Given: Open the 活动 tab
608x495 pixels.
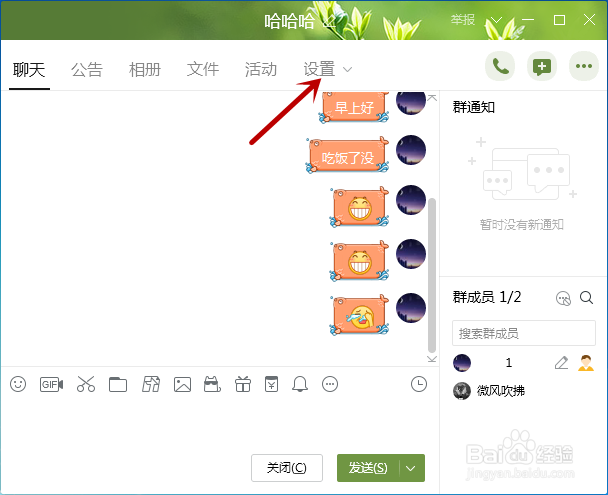Looking at the screenshot, I should pyautogui.click(x=261, y=70).
